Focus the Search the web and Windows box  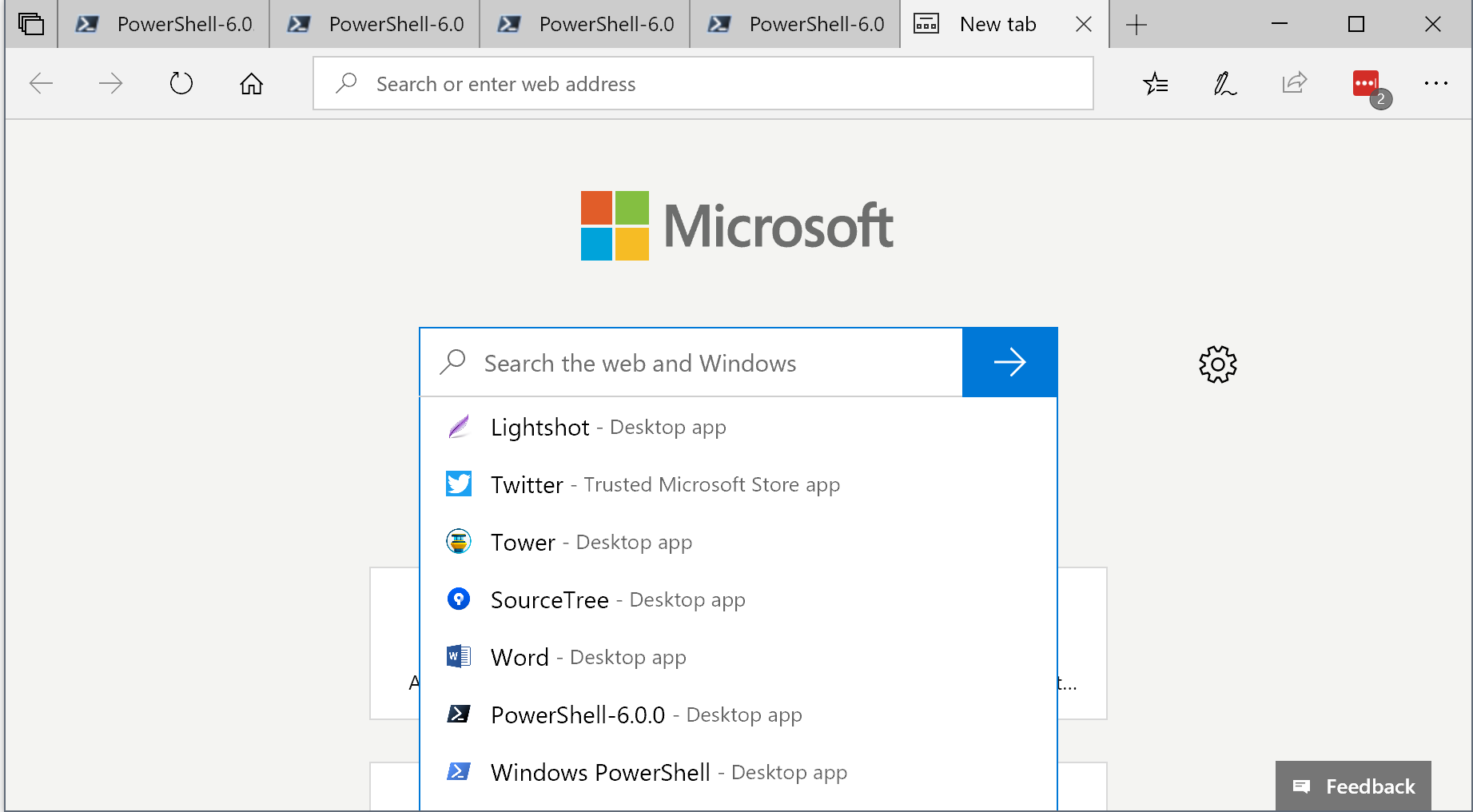pyautogui.click(x=691, y=363)
